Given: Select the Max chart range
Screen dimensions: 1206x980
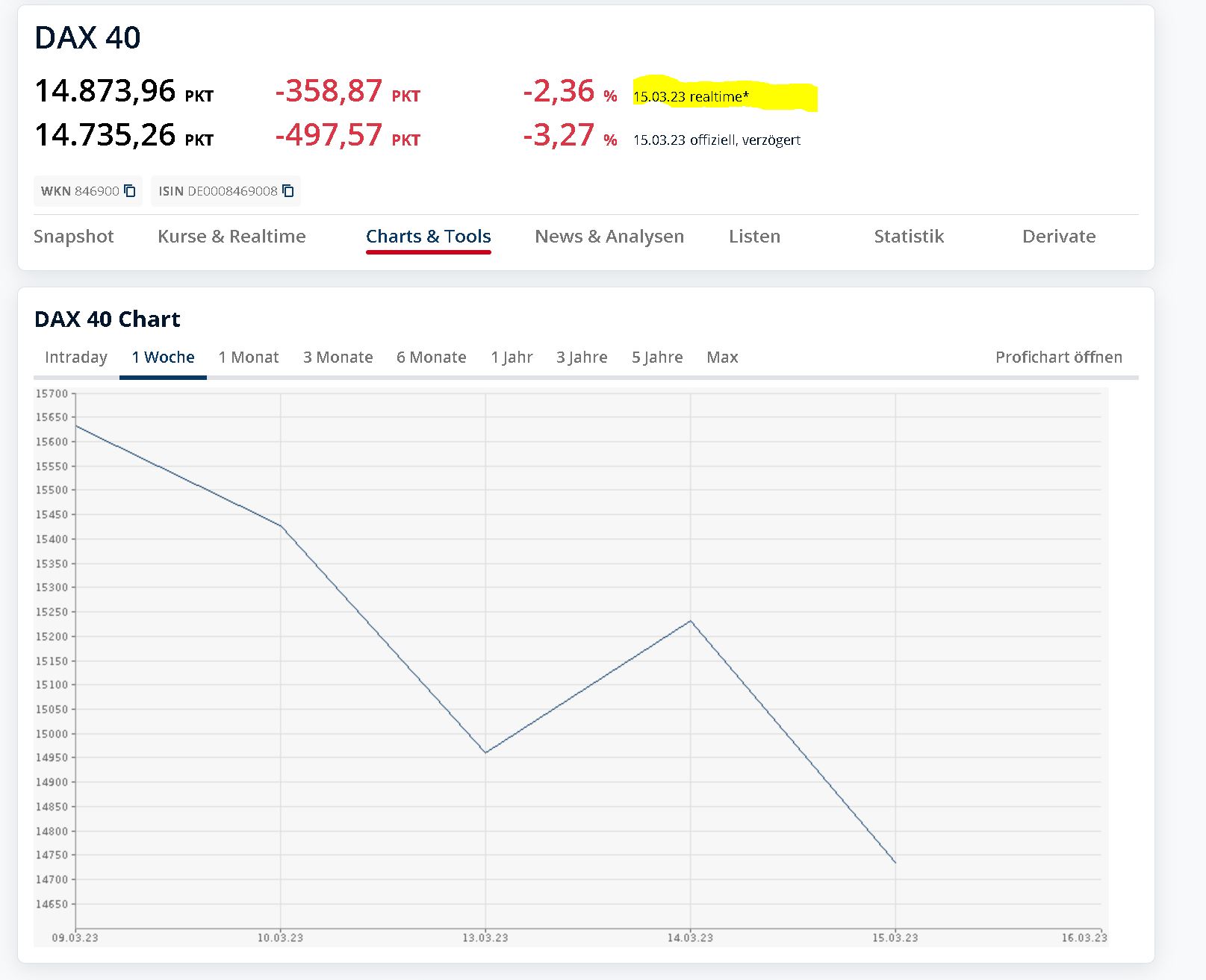Looking at the screenshot, I should tap(722, 358).
